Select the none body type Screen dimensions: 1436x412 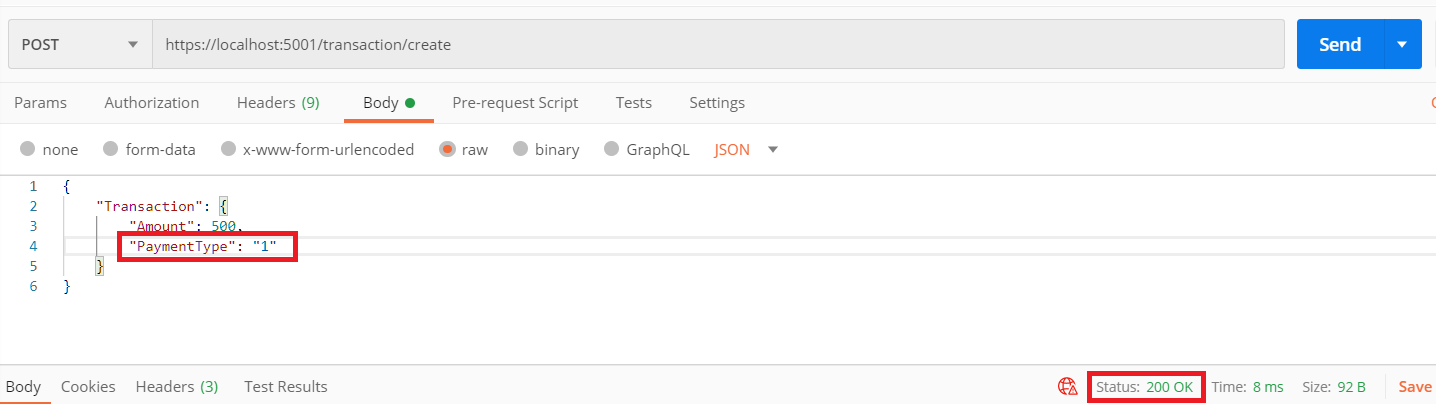(x=49, y=150)
